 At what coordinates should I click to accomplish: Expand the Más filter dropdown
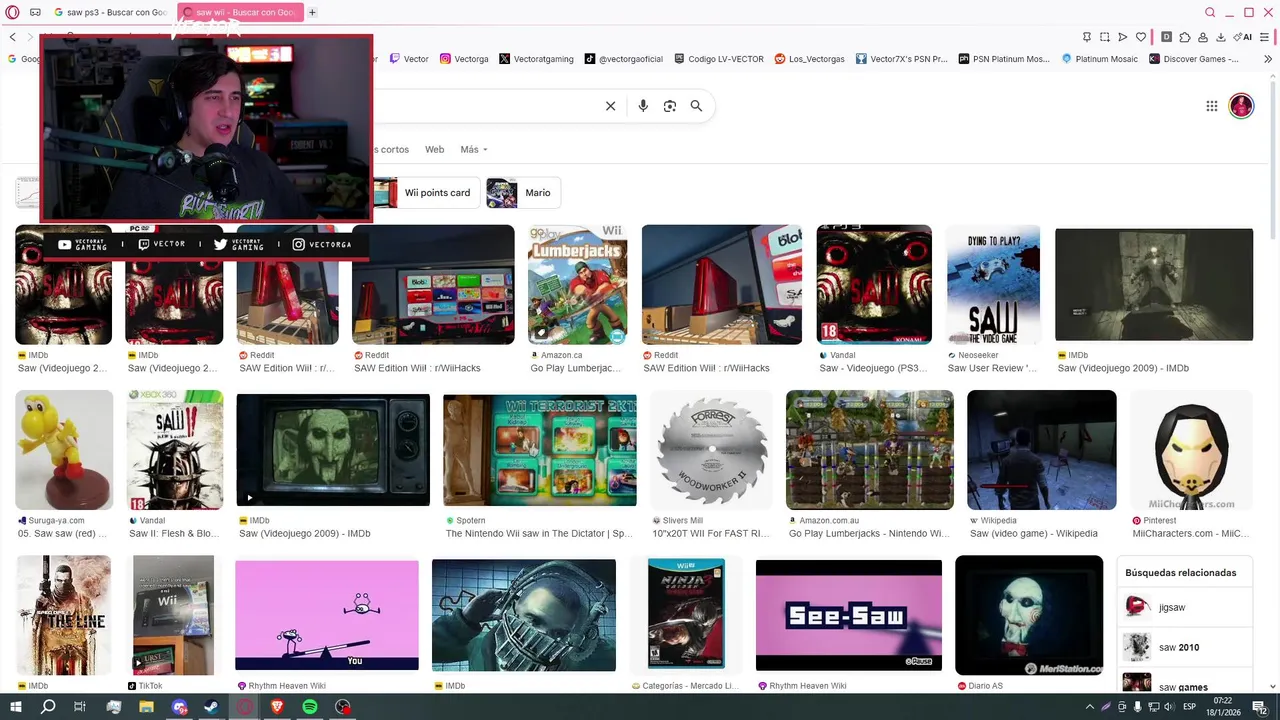(x=474, y=150)
